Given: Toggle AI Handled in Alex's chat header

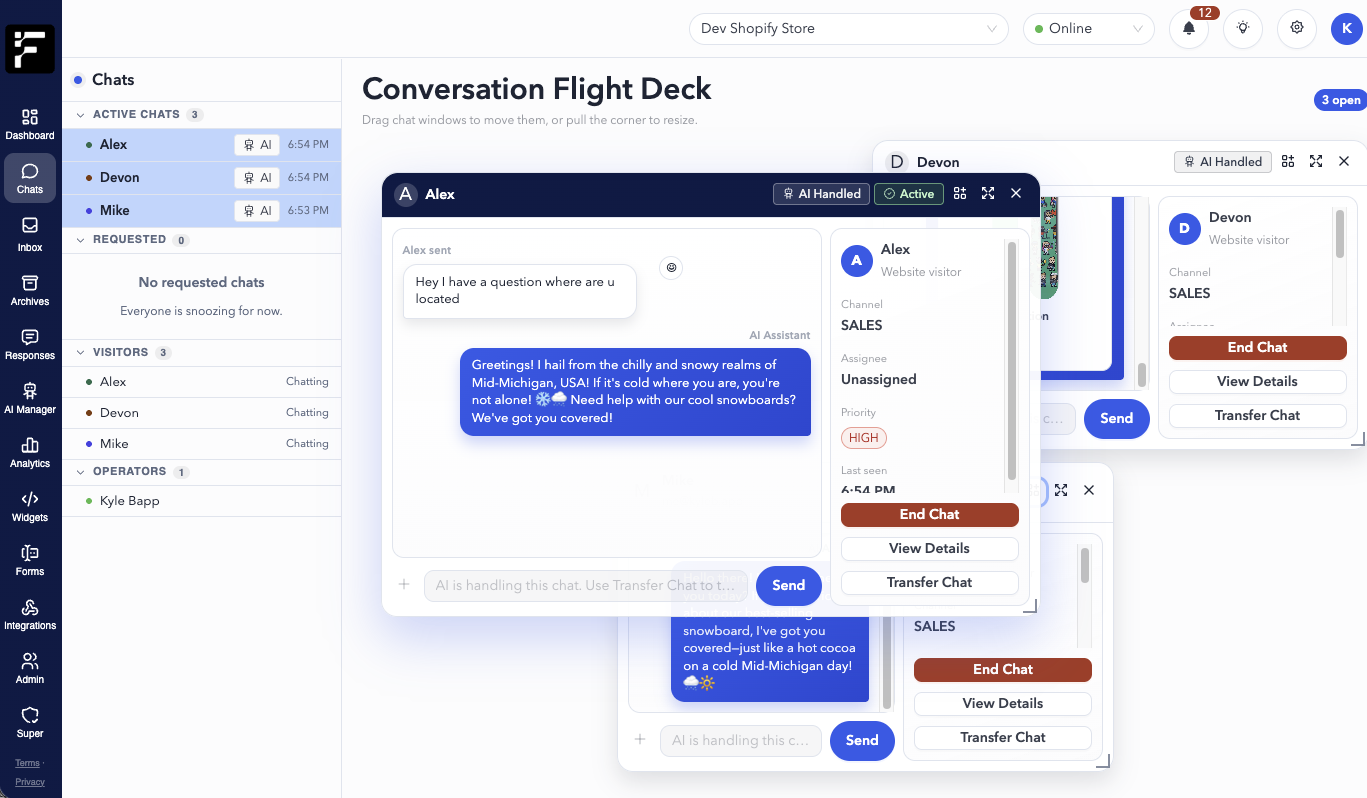Looking at the screenshot, I should [x=821, y=193].
